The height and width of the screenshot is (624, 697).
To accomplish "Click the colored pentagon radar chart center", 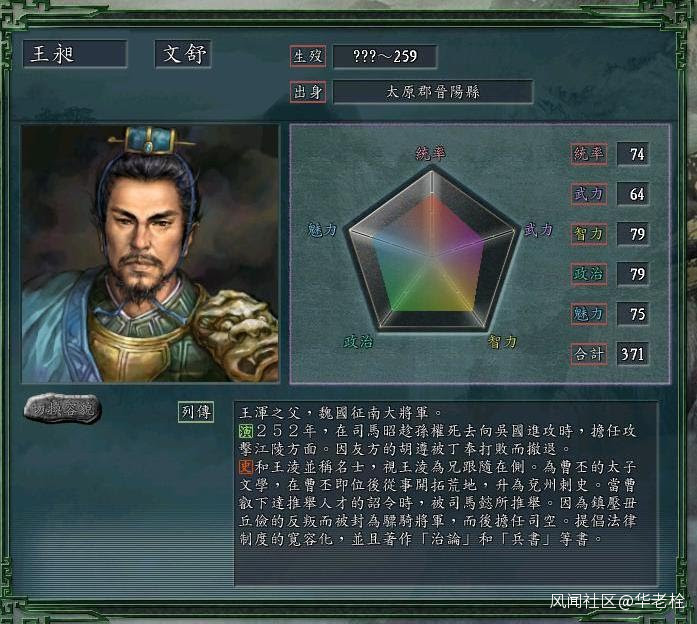I will click(x=432, y=256).
